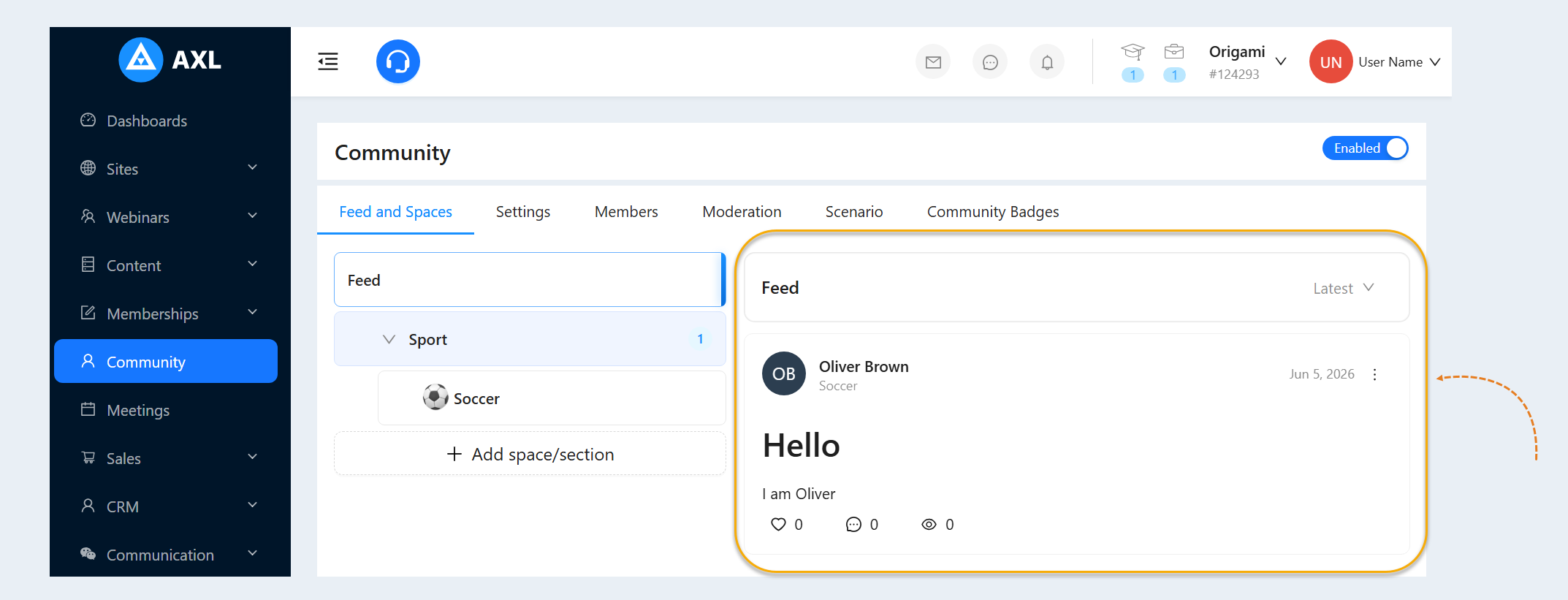Switch to the Community Badges tab

click(x=993, y=212)
